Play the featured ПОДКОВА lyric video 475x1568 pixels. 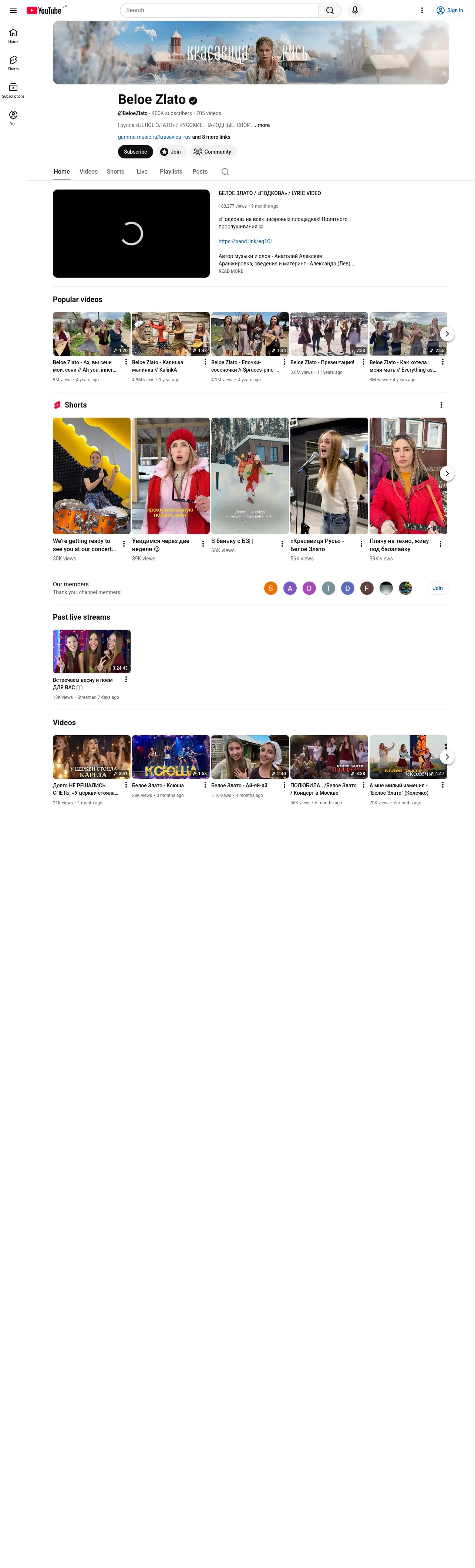click(131, 234)
